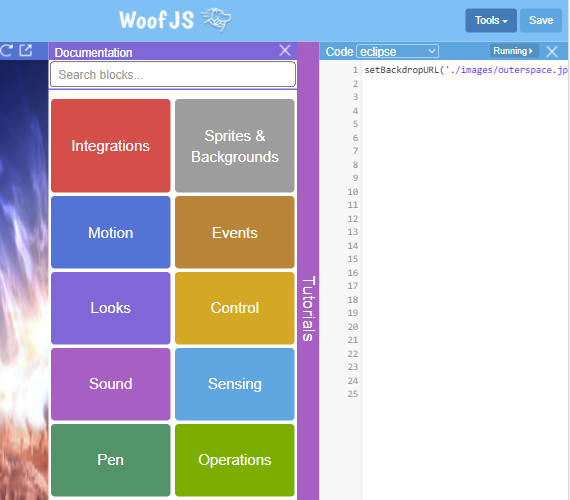Viewport: 570px width, 500px height.
Task: Open the Motion blocks category
Action: click(111, 232)
